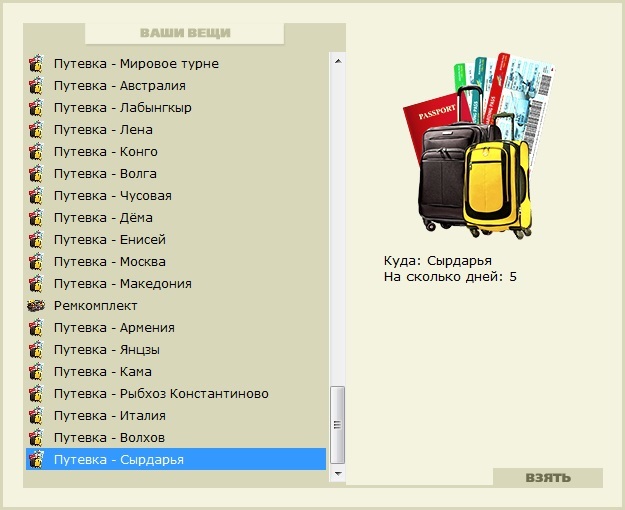Click the scrollbar down arrow
This screenshot has height=510, width=625.
(338, 474)
